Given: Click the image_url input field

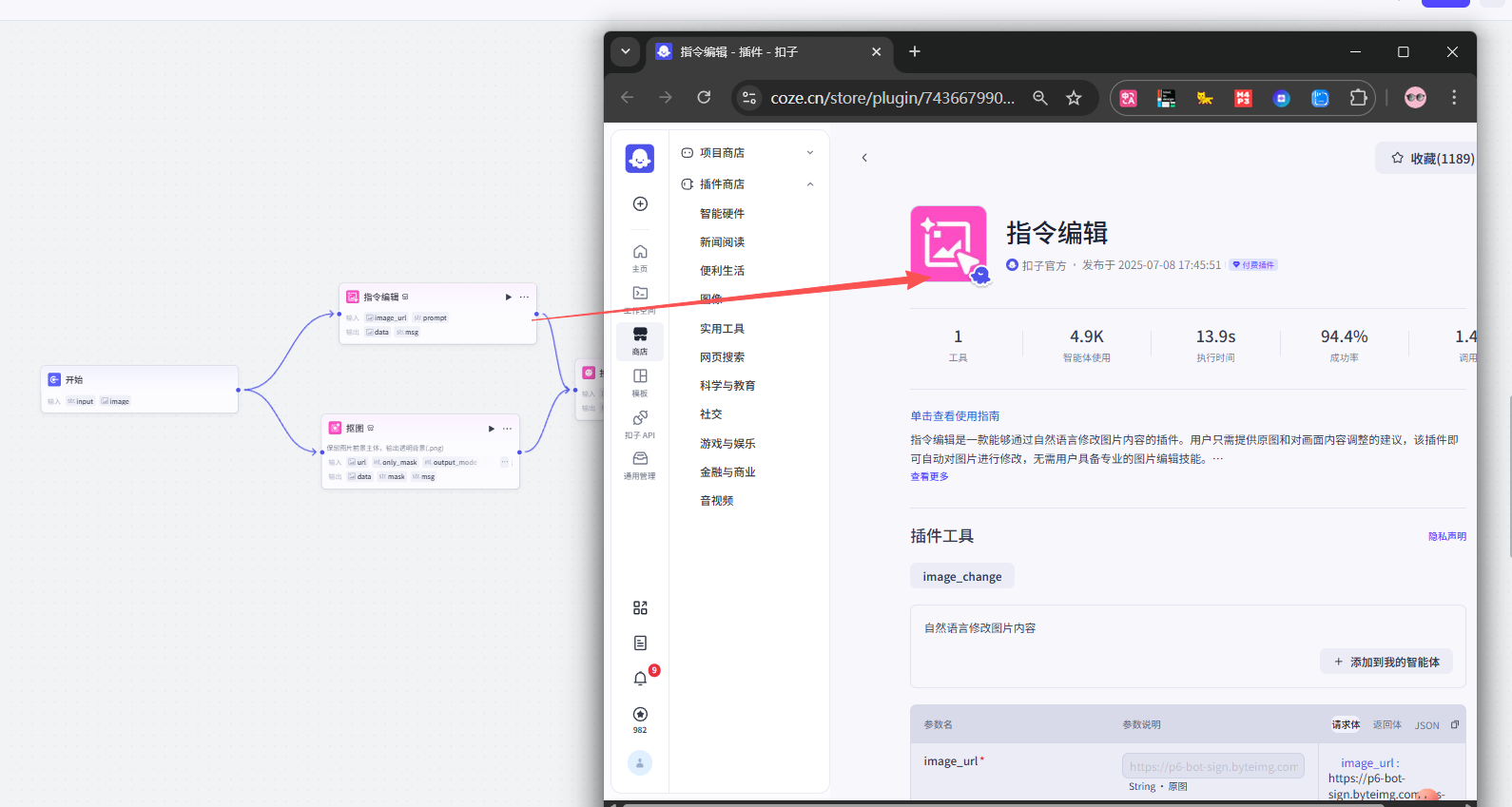Looking at the screenshot, I should [x=1212, y=766].
